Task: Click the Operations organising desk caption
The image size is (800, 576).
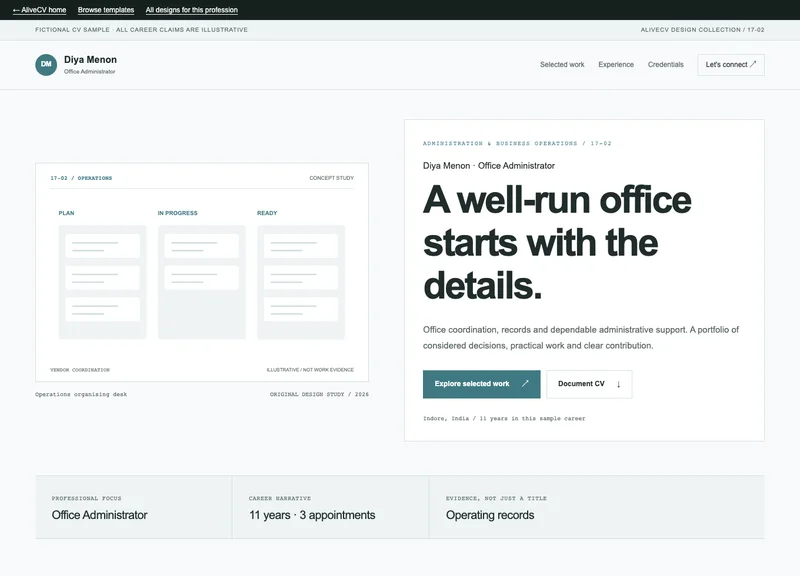Action: point(81,394)
